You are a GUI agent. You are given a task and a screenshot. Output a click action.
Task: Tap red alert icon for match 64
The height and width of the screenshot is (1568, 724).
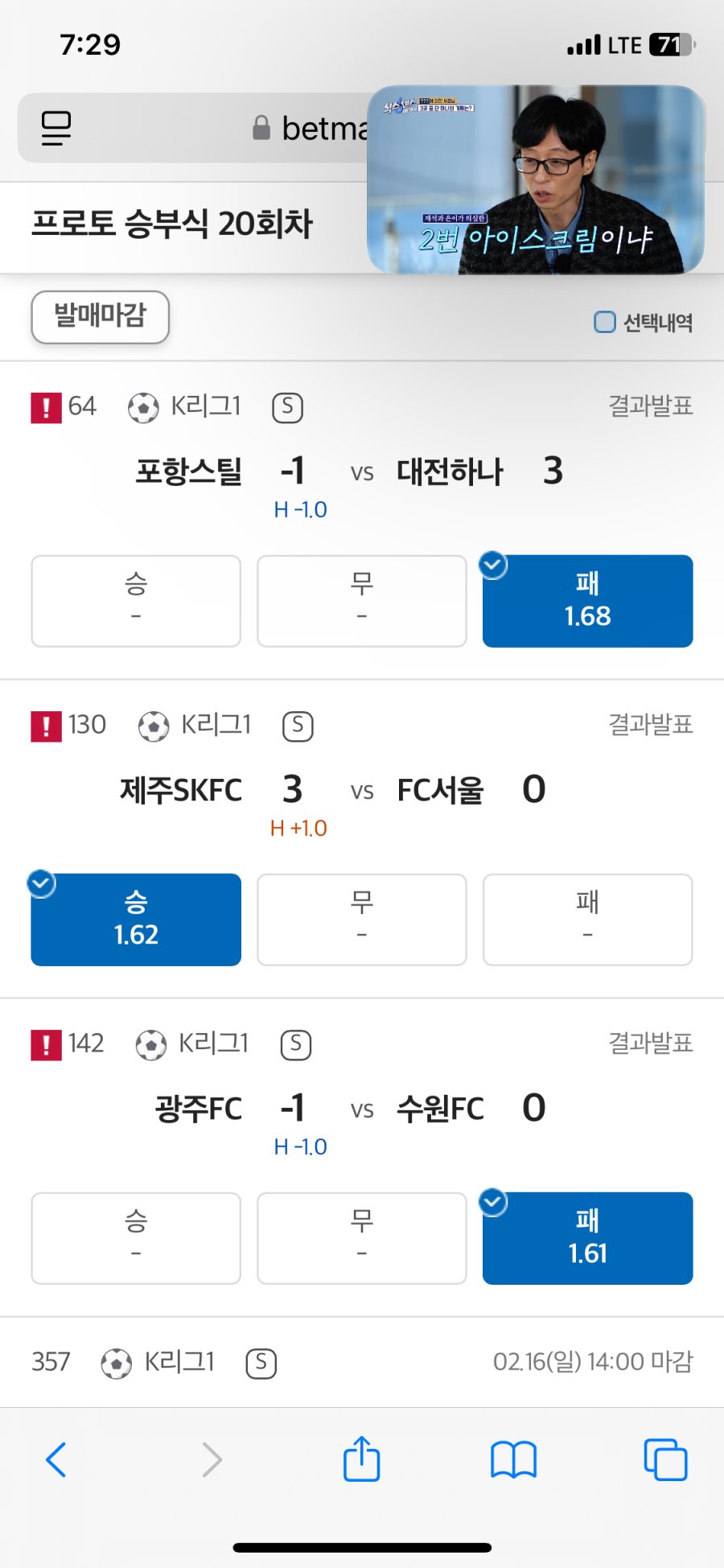[x=46, y=407]
